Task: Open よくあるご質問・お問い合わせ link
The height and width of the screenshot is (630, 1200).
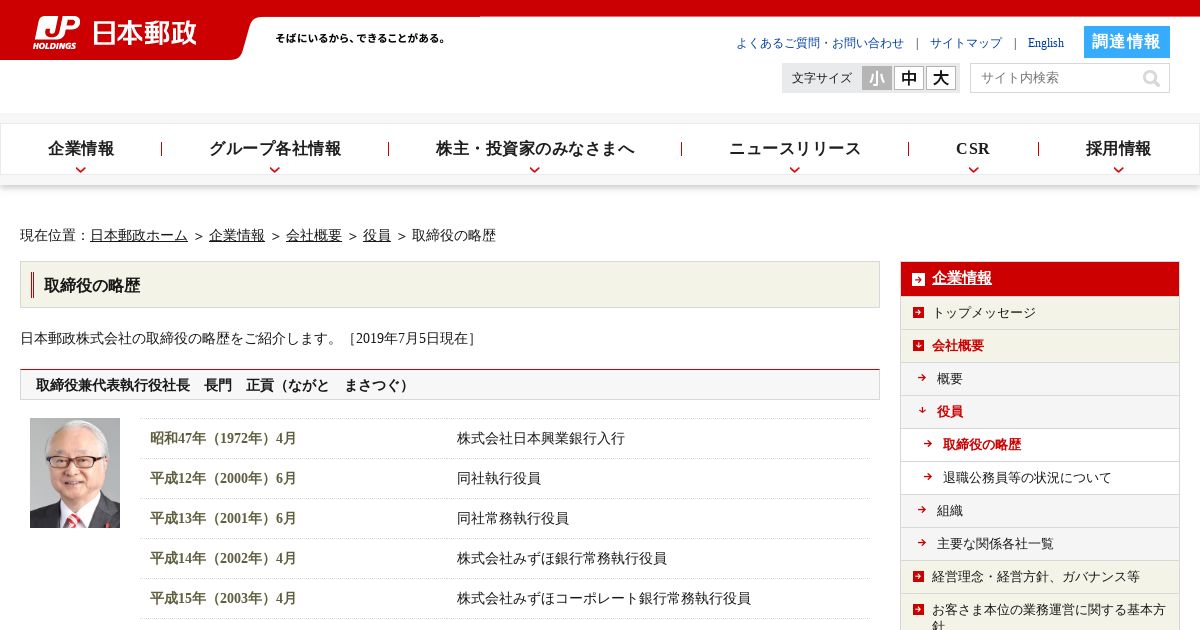Action: [x=820, y=43]
